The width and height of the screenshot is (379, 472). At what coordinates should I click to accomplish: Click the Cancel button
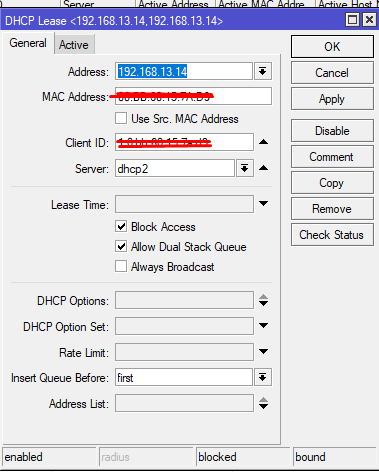[332, 73]
